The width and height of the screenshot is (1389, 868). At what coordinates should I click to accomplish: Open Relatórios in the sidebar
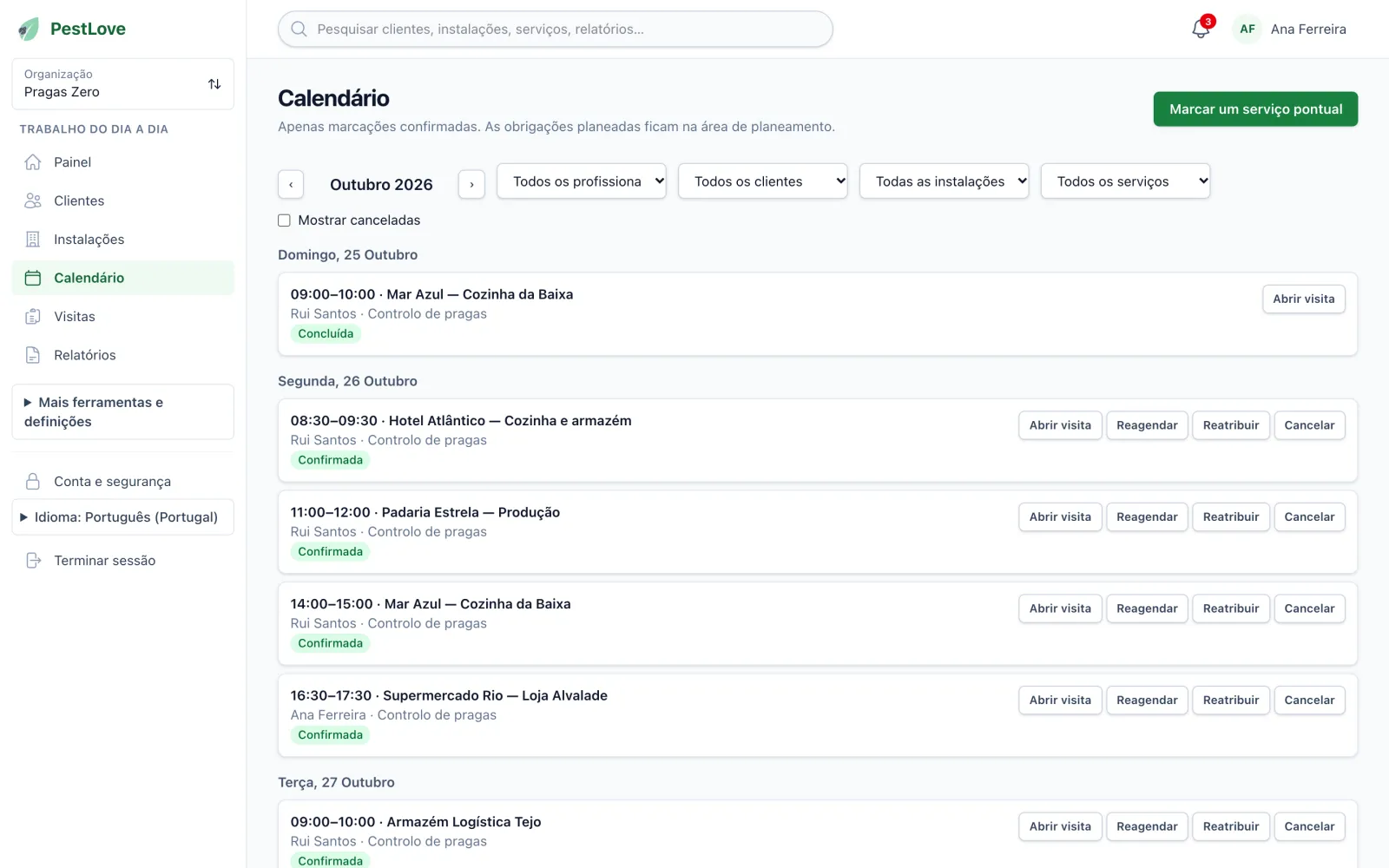[123, 355]
